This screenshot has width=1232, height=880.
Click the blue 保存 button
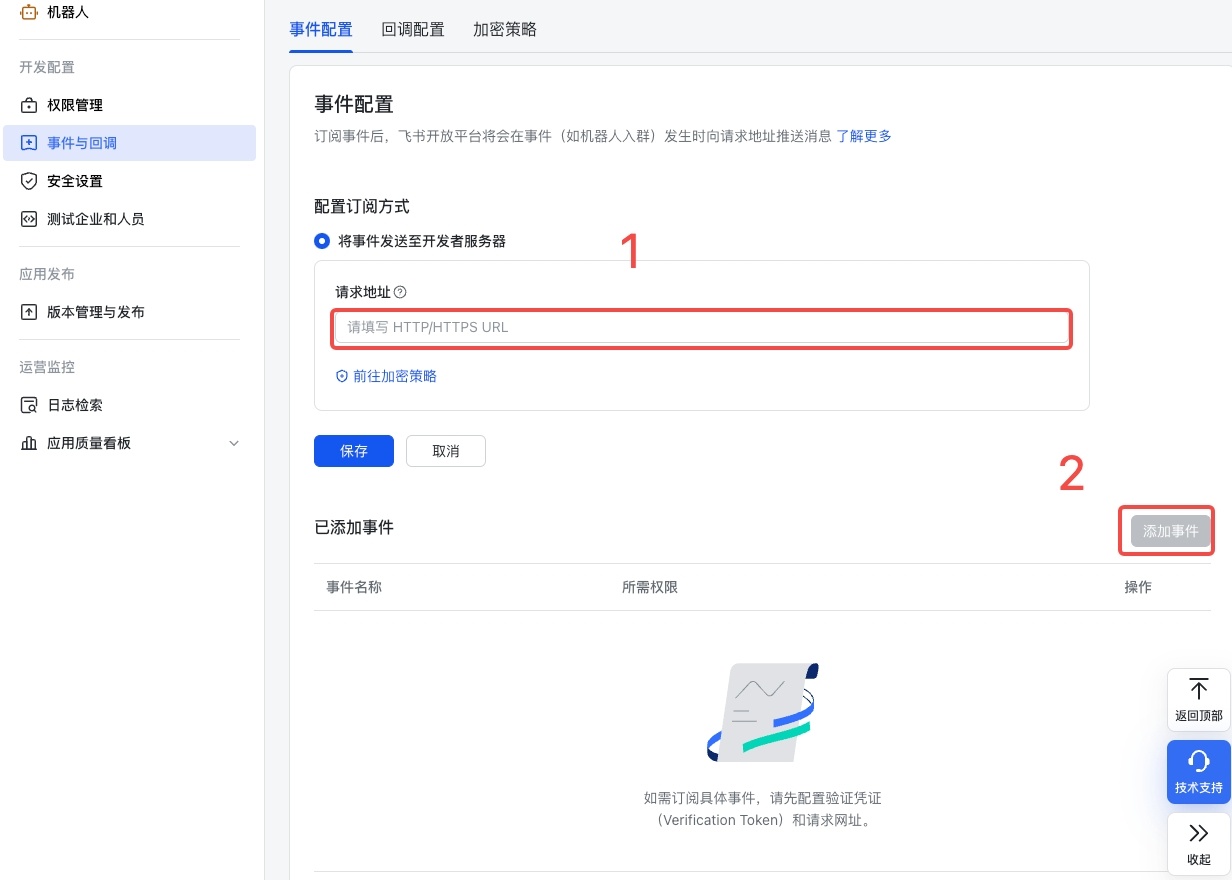click(x=354, y=451)
